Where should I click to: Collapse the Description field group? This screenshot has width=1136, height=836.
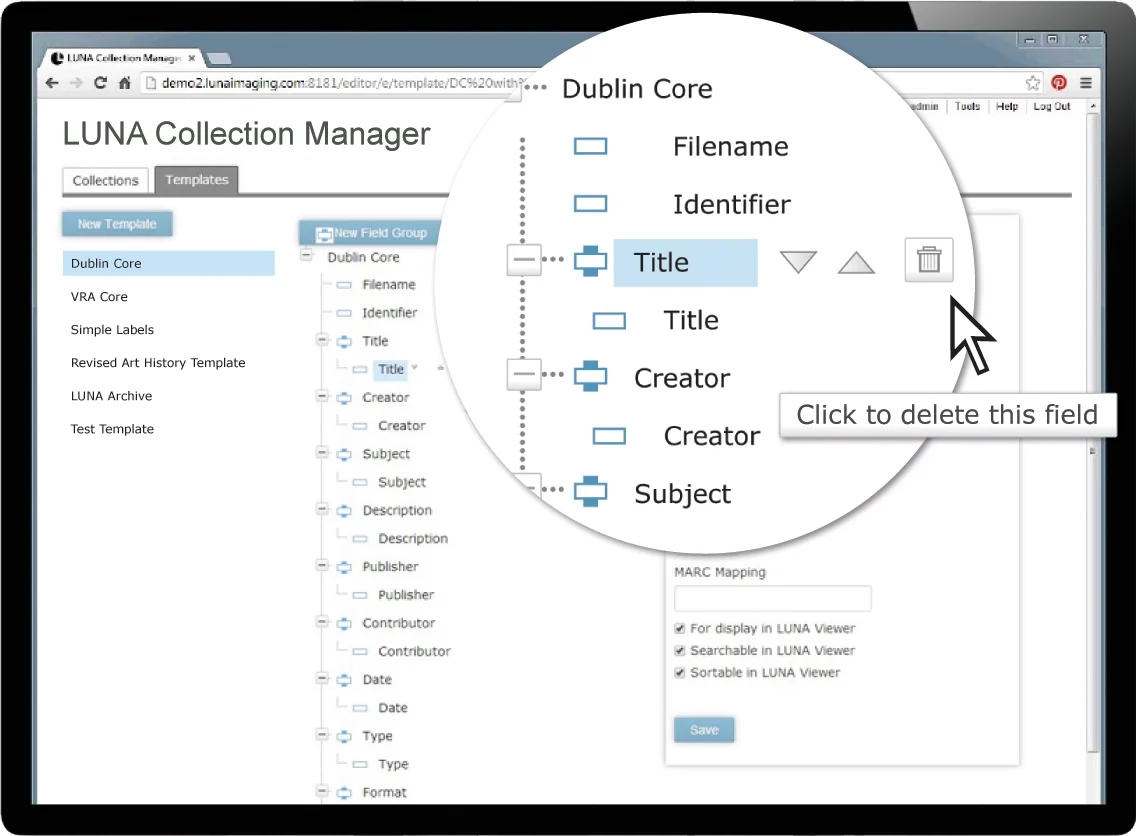coord(322,509)
